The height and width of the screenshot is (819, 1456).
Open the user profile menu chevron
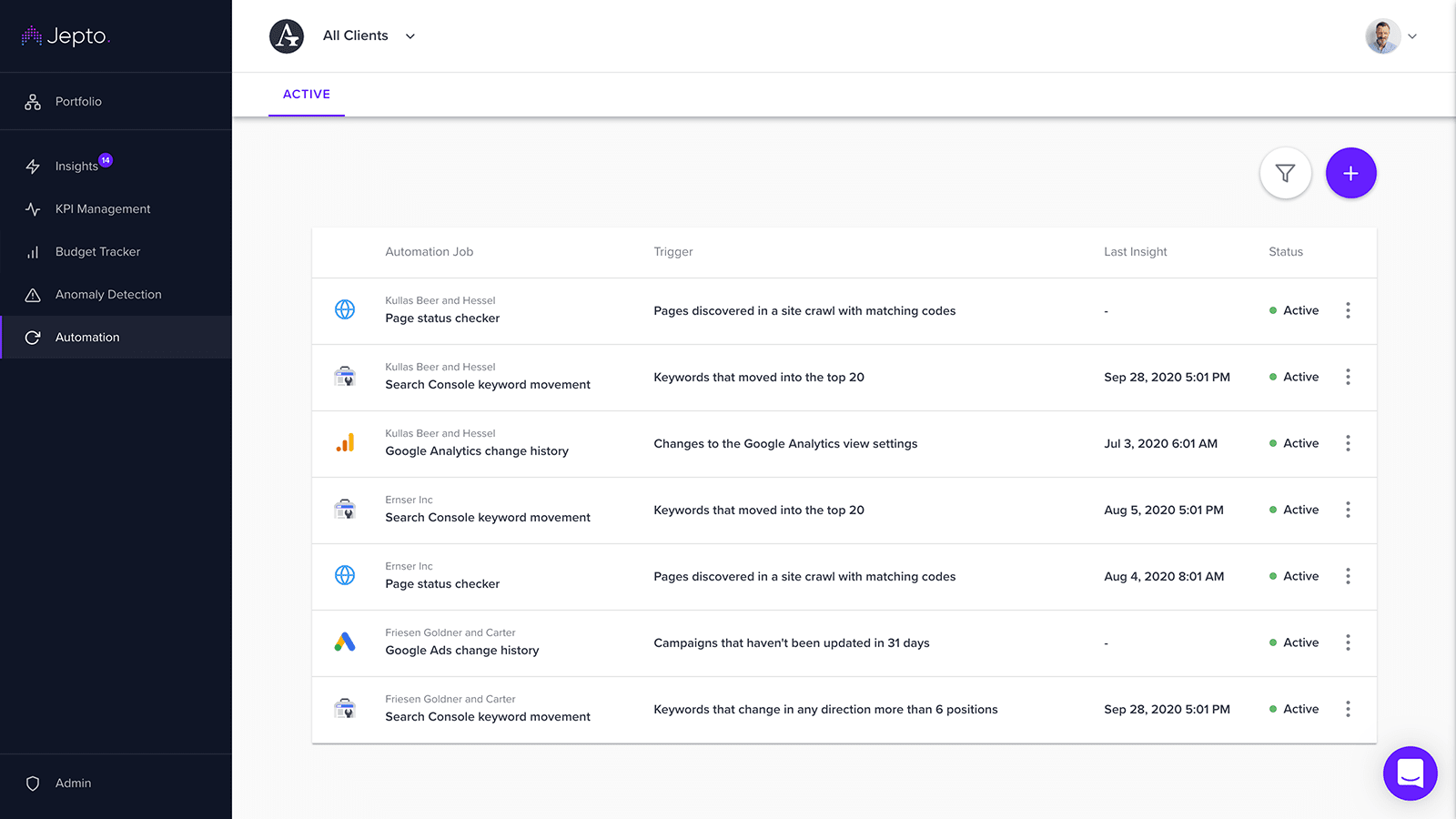point(1412,36)
